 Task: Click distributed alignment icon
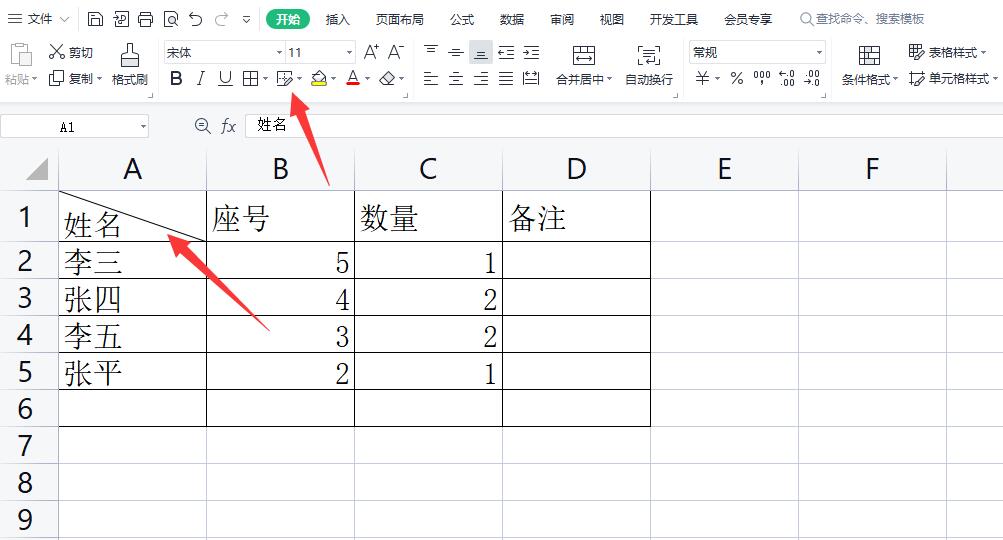pos(531,79)
